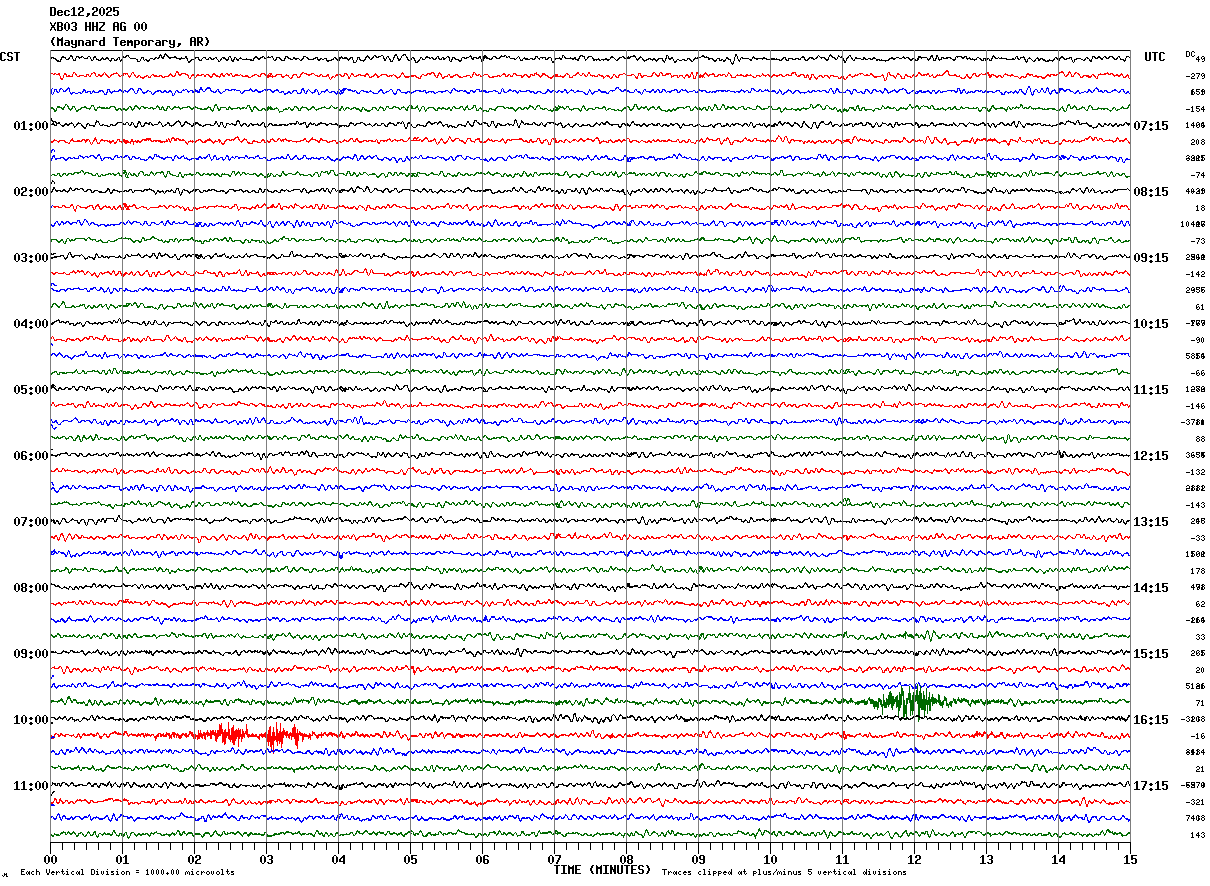Select minute 03 on the time axis
This screenshot has width=1210, height=886.
coord(266,859)
